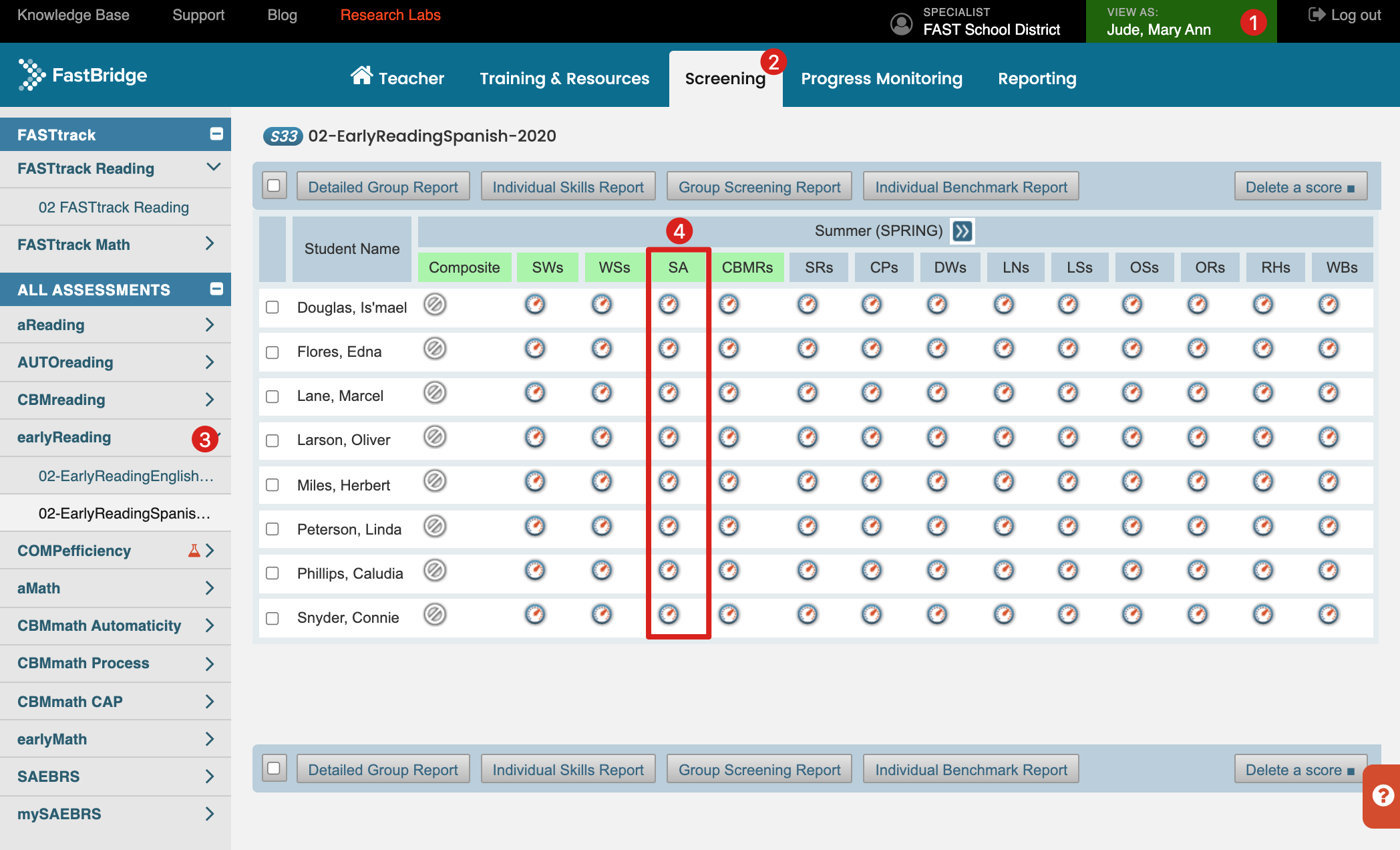Open the Teacher tab
The height and width of the screenshot is (850, 1400).
(x=397, y=78)
